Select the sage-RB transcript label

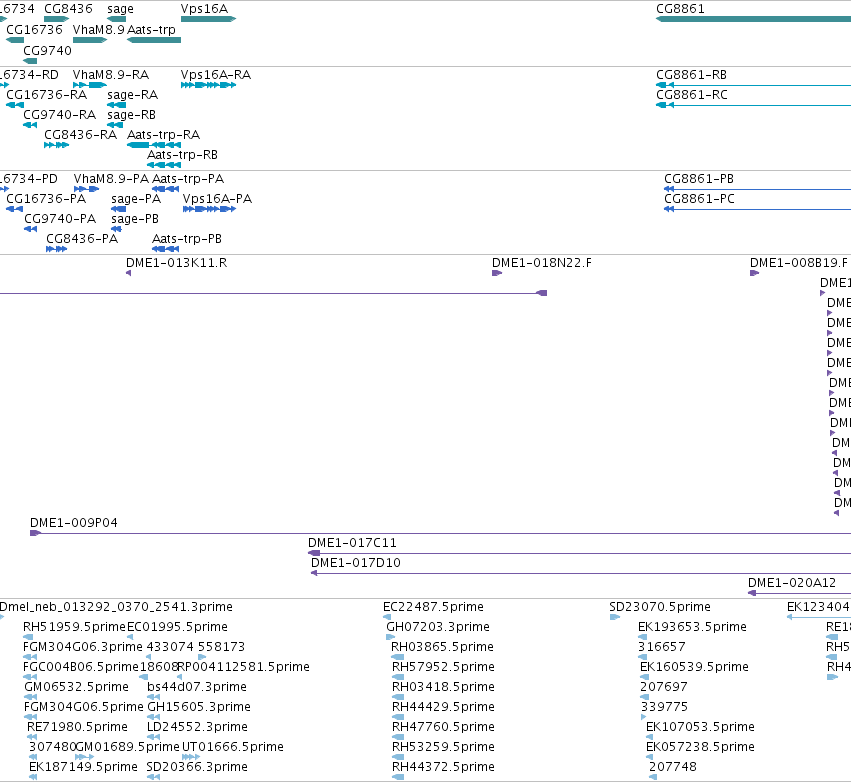click(x=131, y=115)
